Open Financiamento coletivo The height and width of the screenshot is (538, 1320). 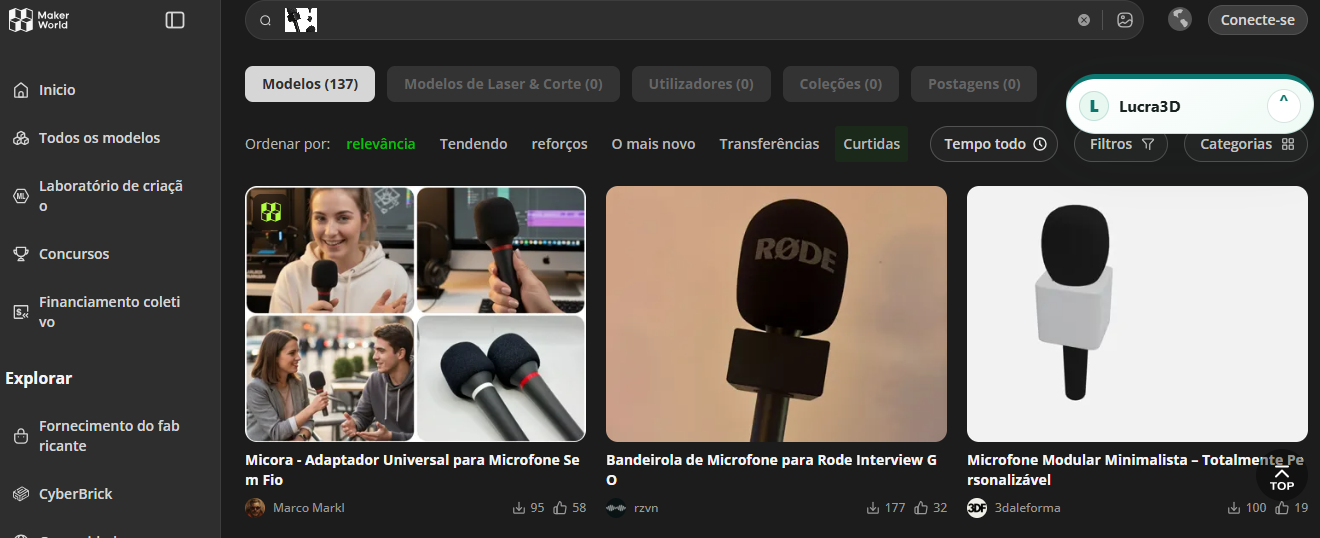(110, 312)
